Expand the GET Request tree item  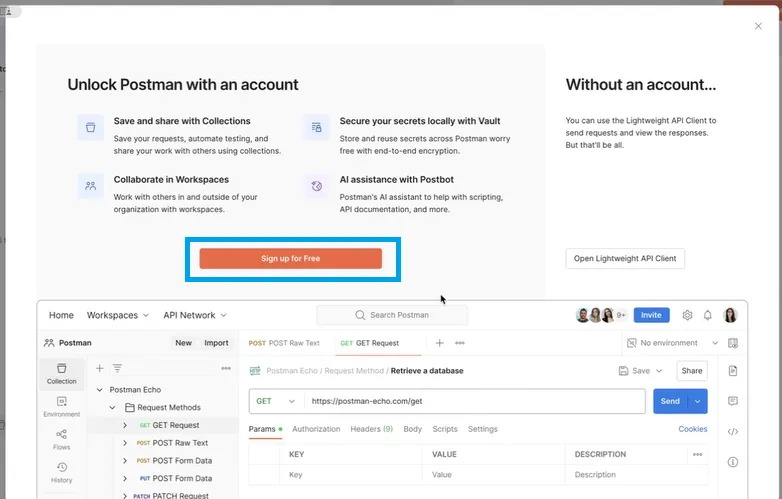click(125, 425)
